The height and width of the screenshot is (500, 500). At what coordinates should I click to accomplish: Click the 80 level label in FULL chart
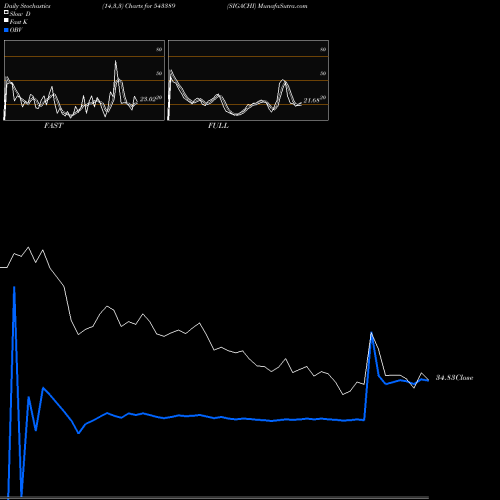coord(323,49)
